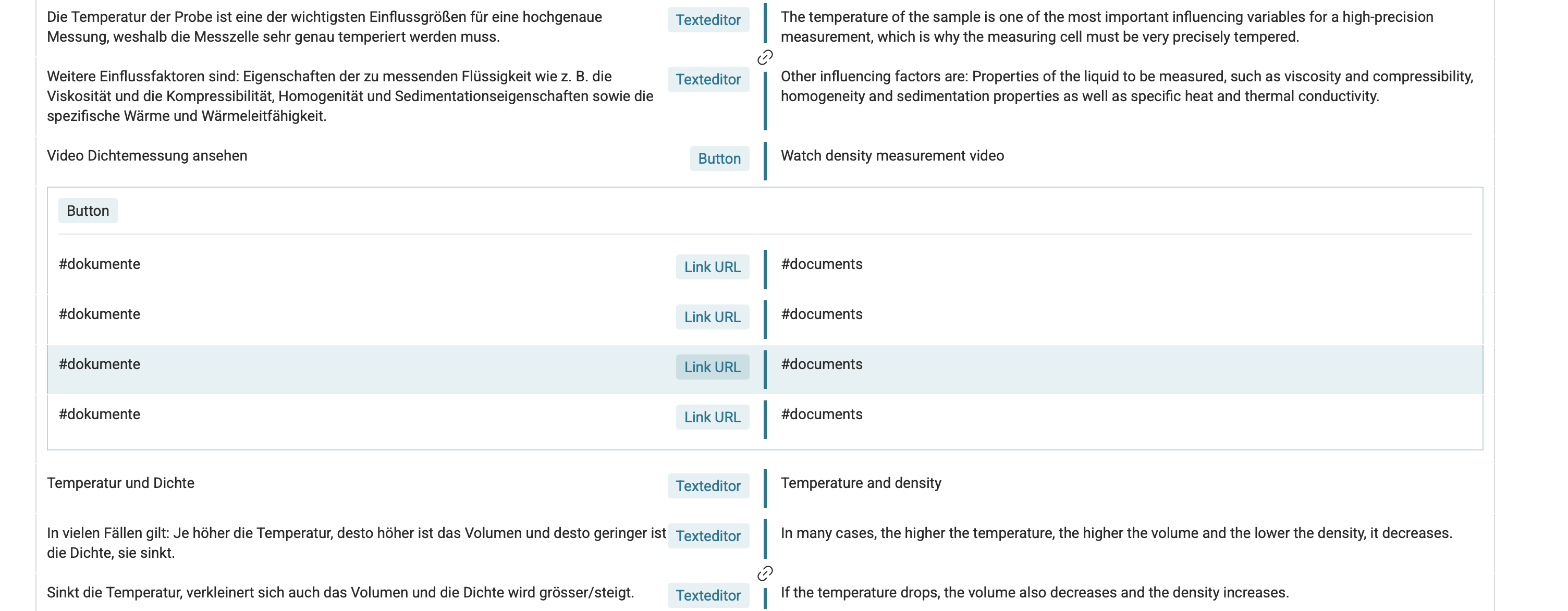Screen dimensions: 1568x611
Task: Click Button tag beside "Video Dichtemessung ansehen"
Action: pyautogui.click(x=719, y=159)
